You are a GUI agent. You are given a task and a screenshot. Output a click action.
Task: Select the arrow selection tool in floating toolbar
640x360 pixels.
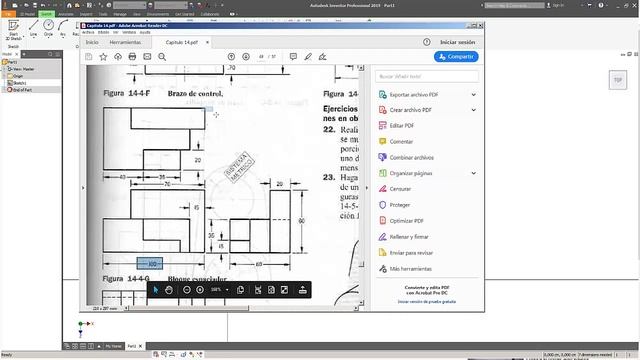click(x=156, y=290)
